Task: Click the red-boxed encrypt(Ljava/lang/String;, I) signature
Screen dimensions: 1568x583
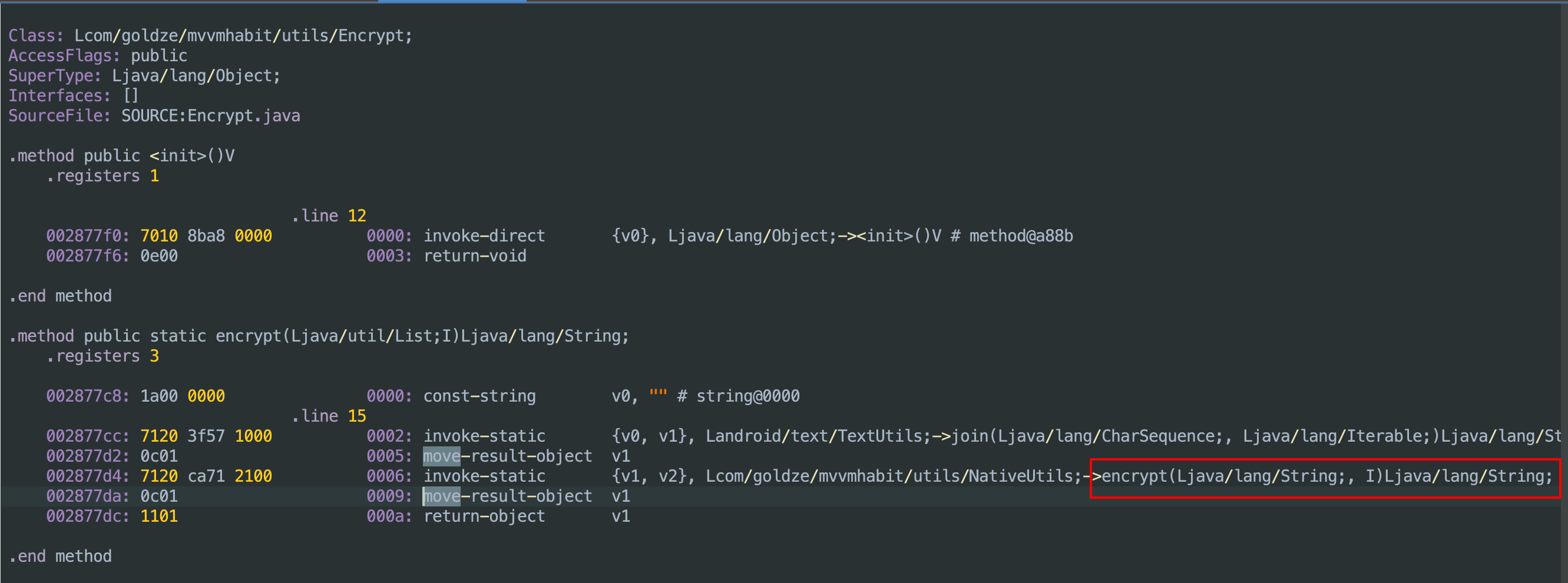Action: point(1326,476)
